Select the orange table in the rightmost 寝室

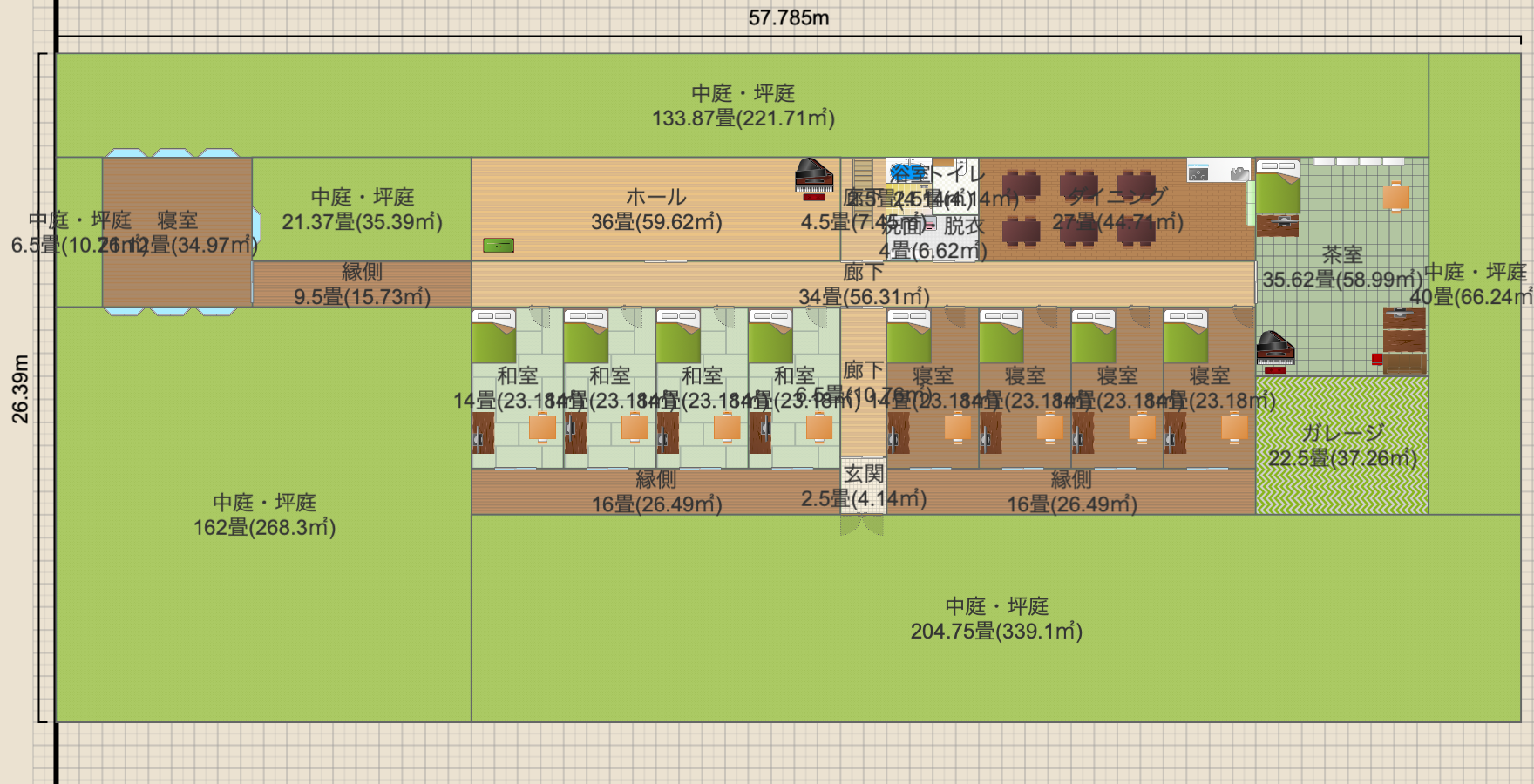pyautogui.click(x=1234, y=427)
